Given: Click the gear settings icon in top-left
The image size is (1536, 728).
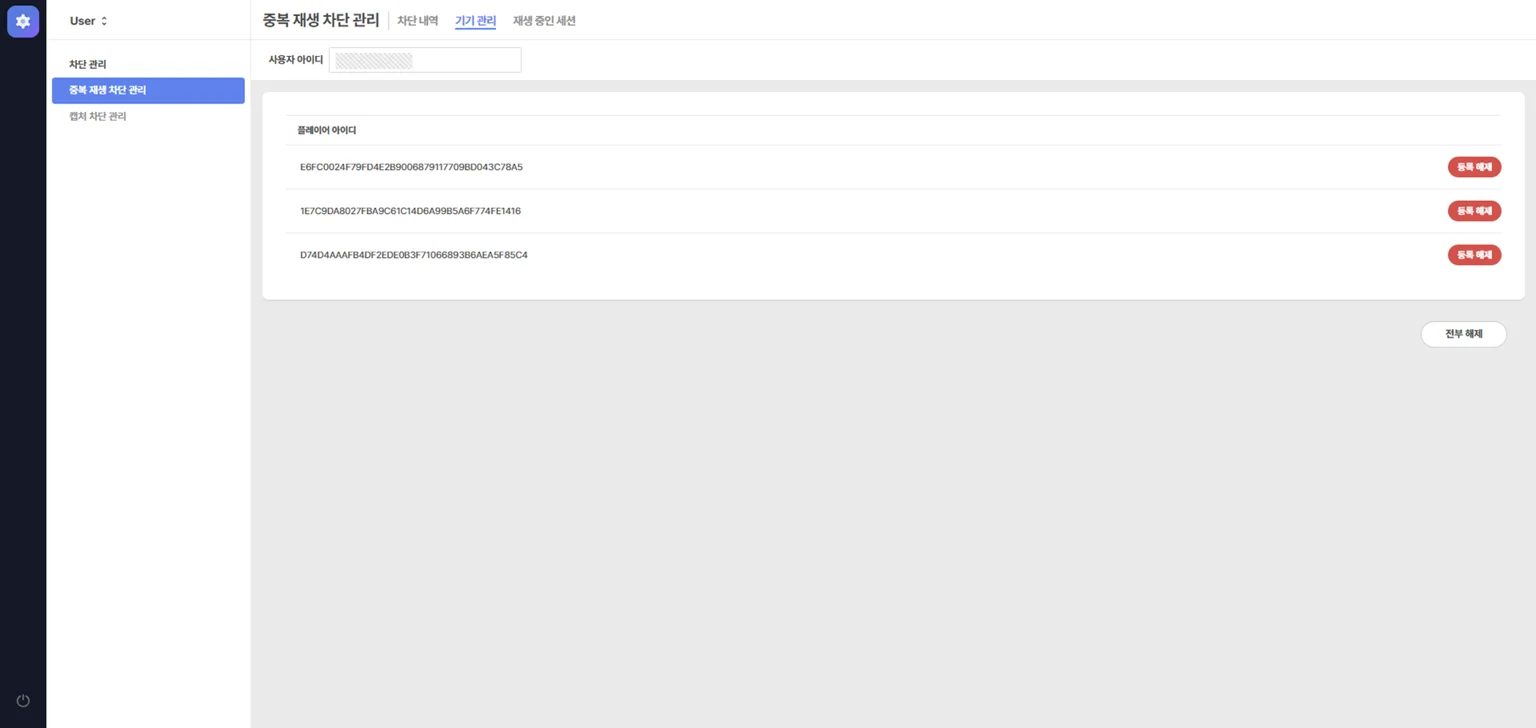Looking at the screenshot, I should (23, 21).
